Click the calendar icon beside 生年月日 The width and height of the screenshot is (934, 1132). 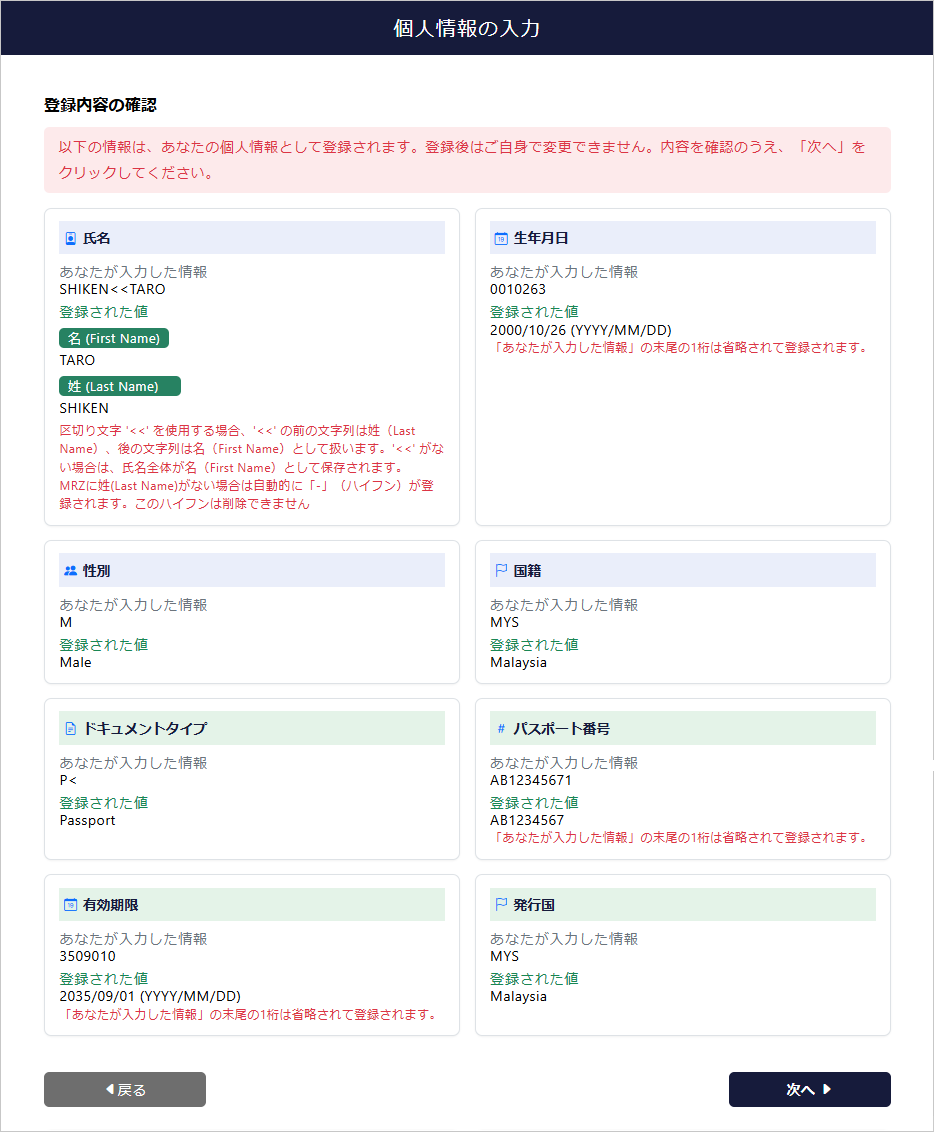(x=499, y=237)
